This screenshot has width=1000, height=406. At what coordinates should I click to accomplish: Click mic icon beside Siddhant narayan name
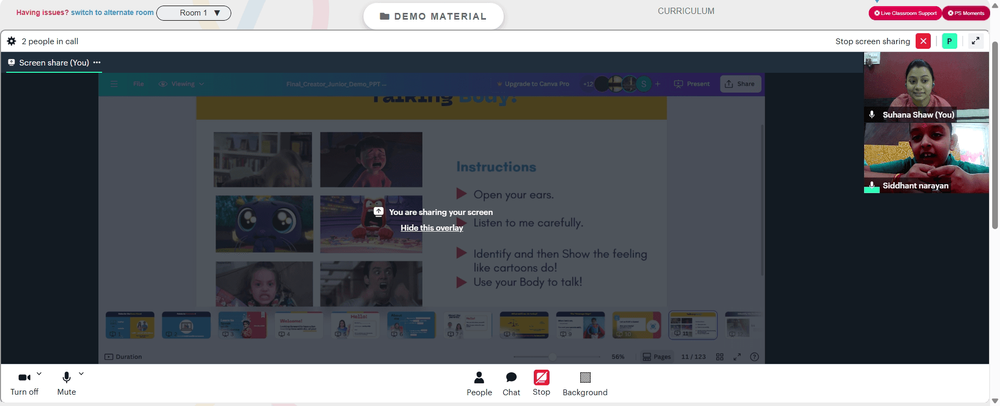coord(872,185)
